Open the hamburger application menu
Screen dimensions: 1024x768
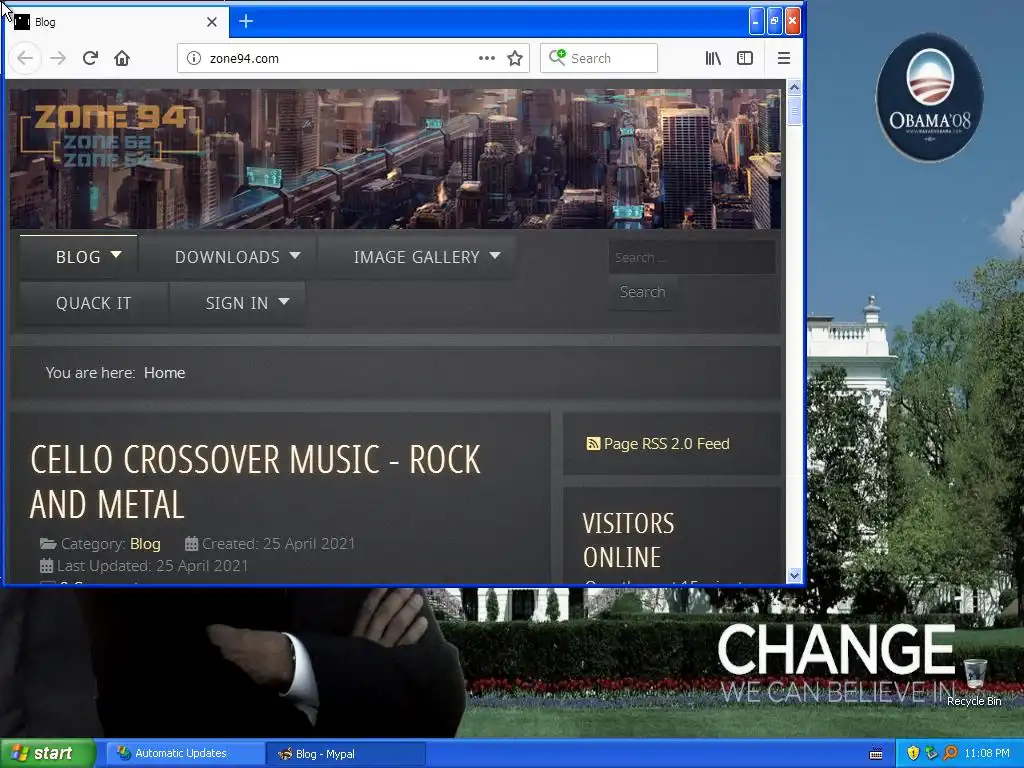784,58
